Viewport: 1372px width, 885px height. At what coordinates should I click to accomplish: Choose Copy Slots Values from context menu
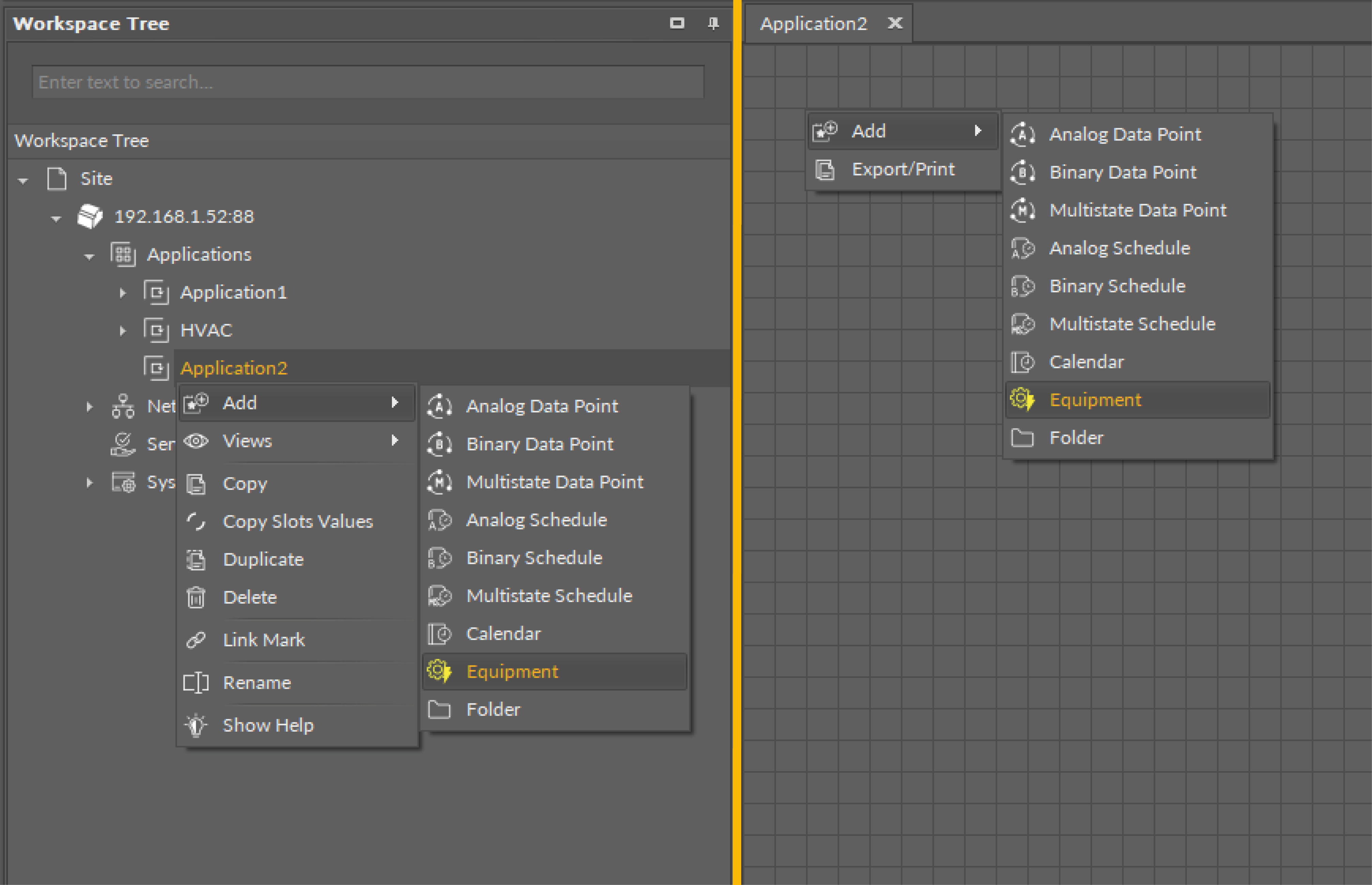click(x=298, y=521)
